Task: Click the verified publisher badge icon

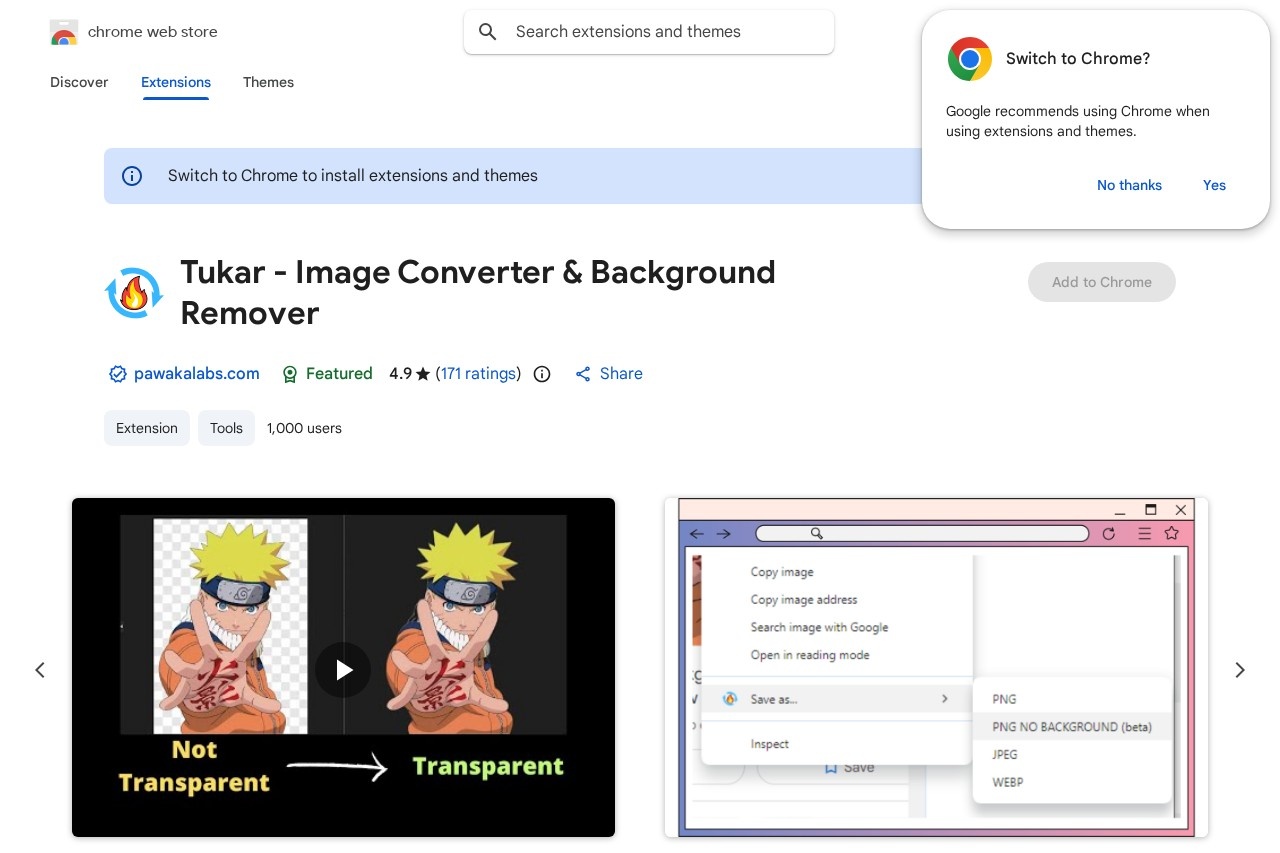Action: 117,374
